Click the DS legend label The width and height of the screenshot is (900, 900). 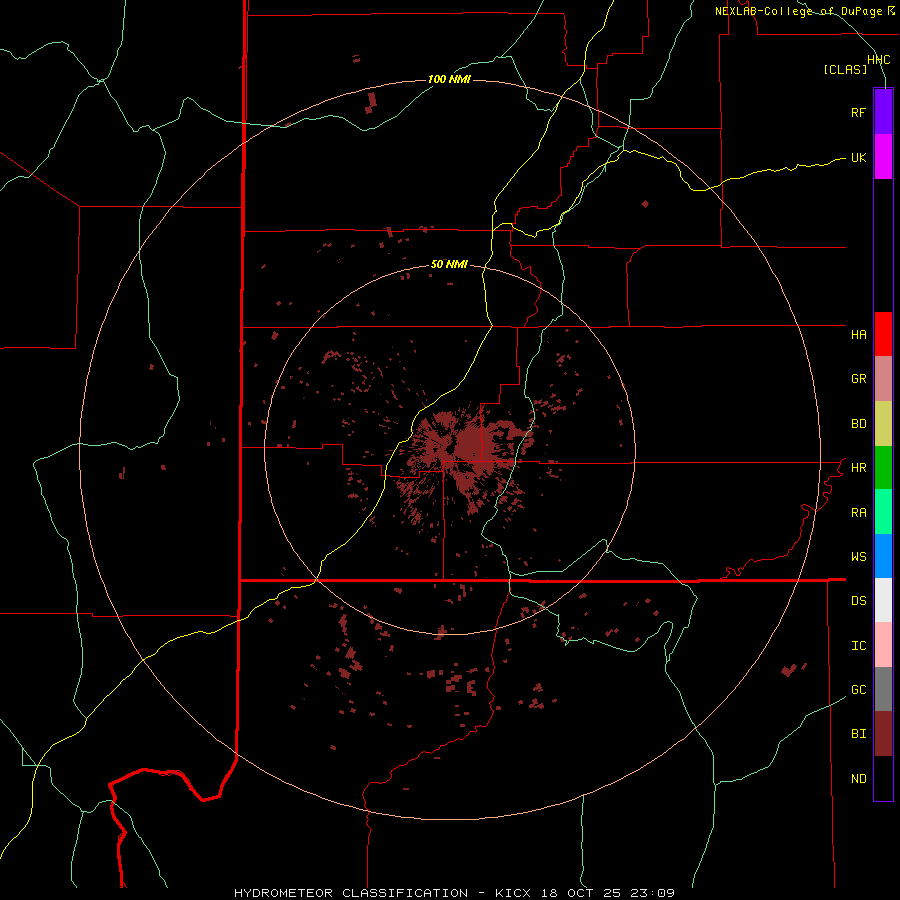858,601
